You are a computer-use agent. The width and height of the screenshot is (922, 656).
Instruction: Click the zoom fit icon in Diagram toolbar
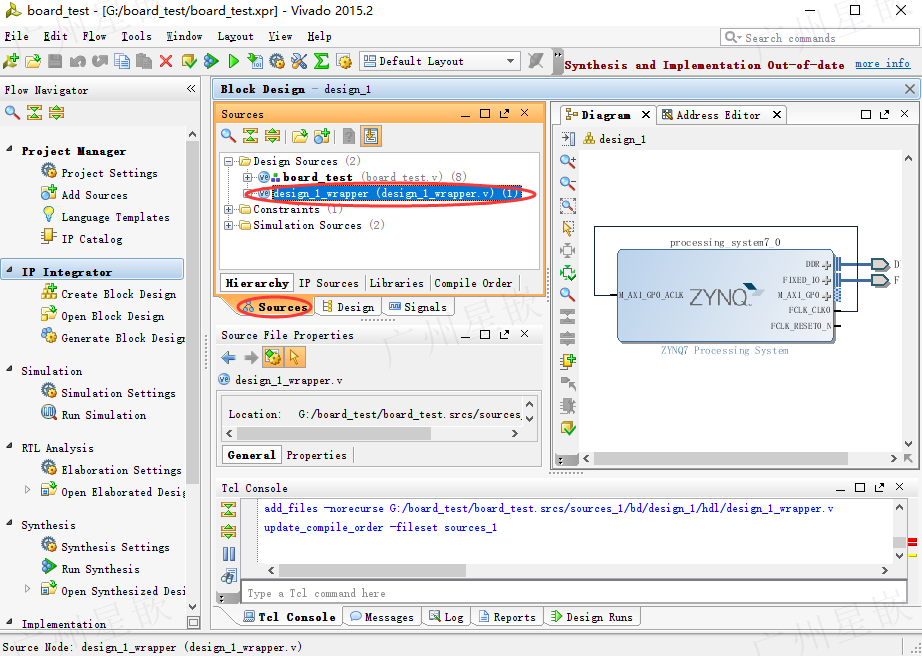click(567, 206)
